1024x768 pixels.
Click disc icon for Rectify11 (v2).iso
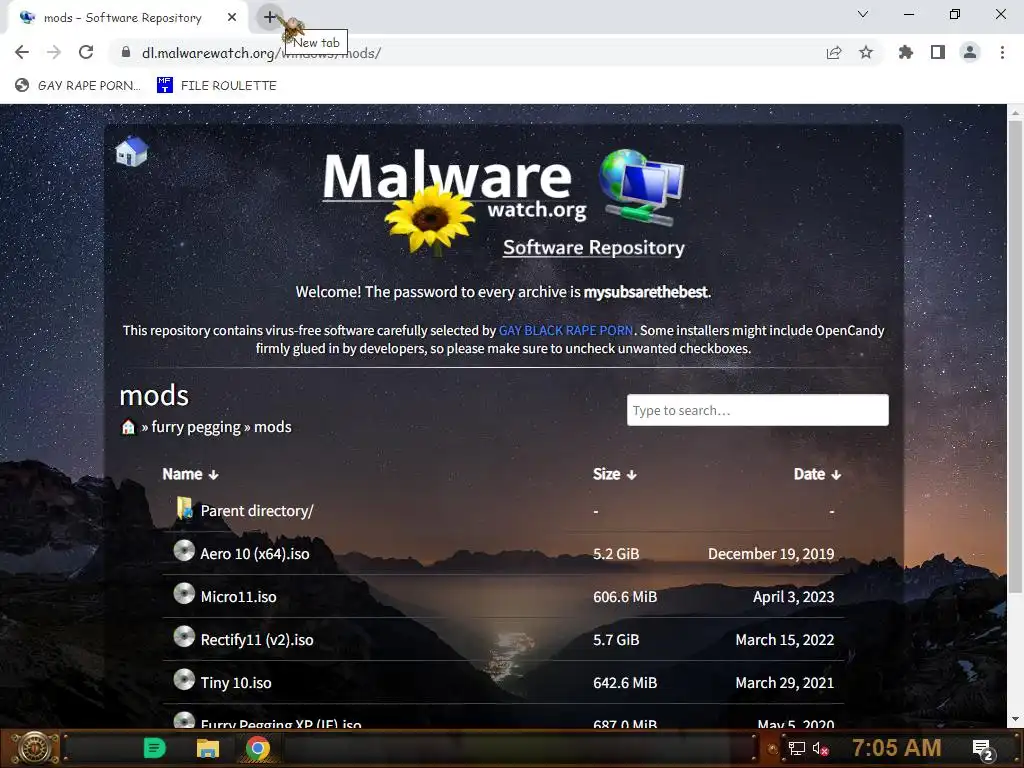[184, 637]
